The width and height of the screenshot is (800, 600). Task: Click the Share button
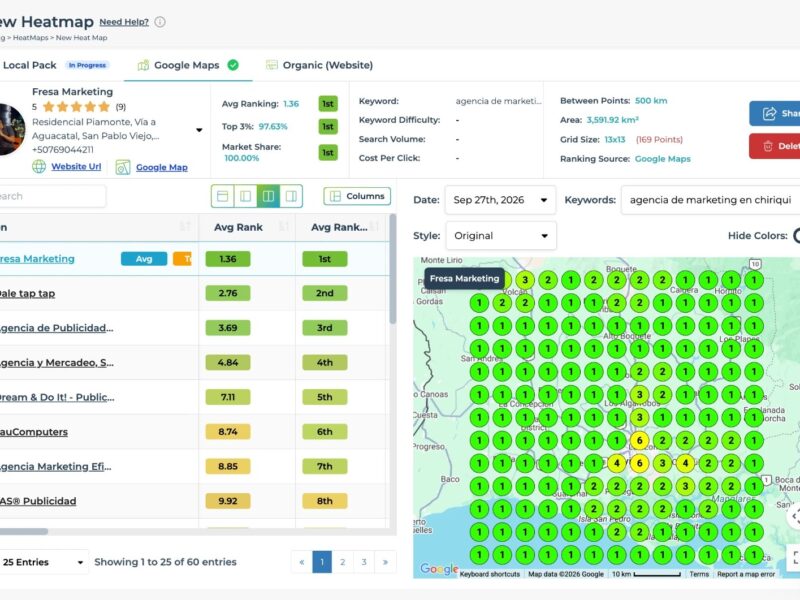(x=776, y=113)
